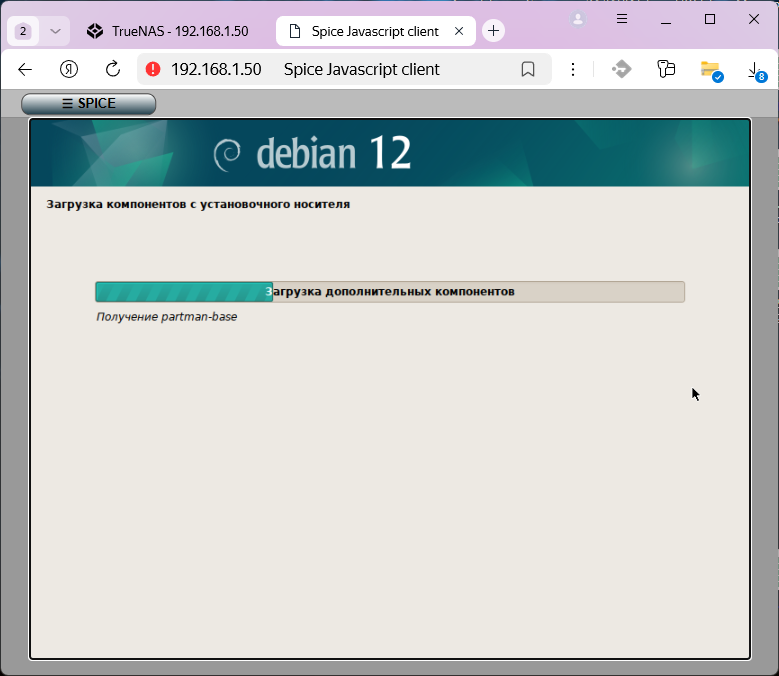
Task: Click the TrueNAS tab favicon
Action: [95, 31]
